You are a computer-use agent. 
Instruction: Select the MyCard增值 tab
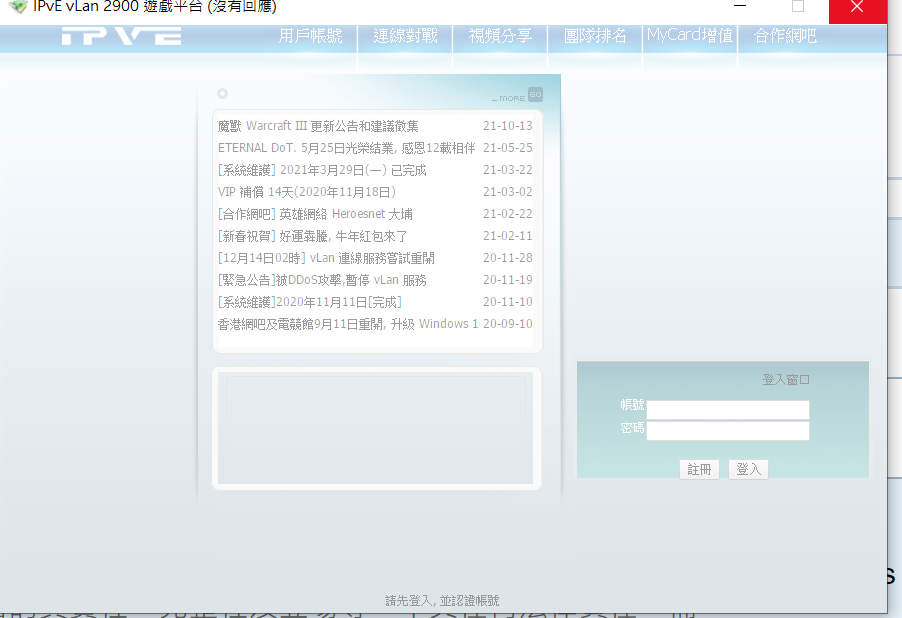(690, 35)
